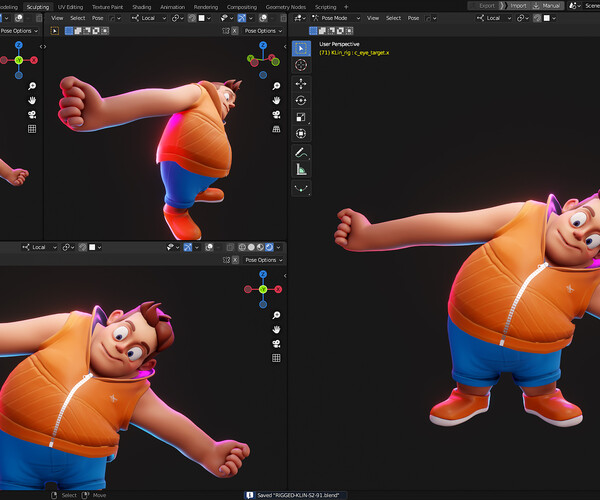Open shading options dropdown in bottom-left viewport
Viewport: 600px width, 500px height.
pos(278,247)
